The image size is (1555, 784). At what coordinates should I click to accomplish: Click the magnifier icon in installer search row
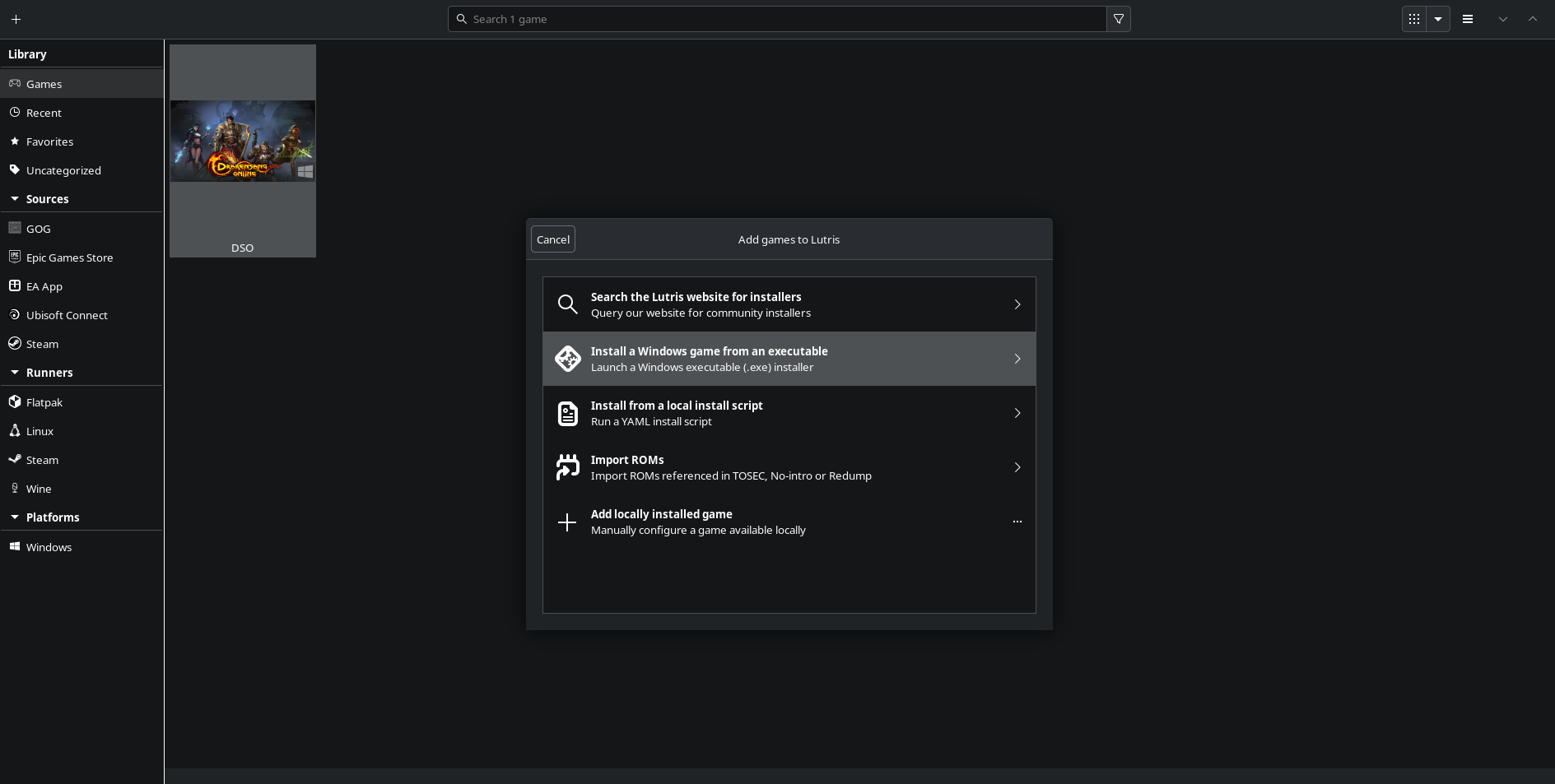click(x=567, y=304)
